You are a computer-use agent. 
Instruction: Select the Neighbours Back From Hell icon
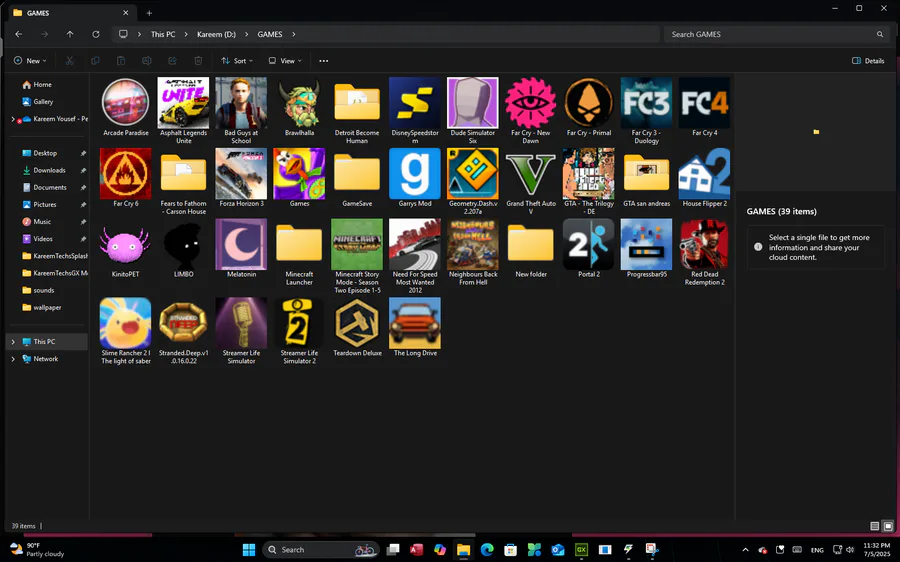(472, 245)
